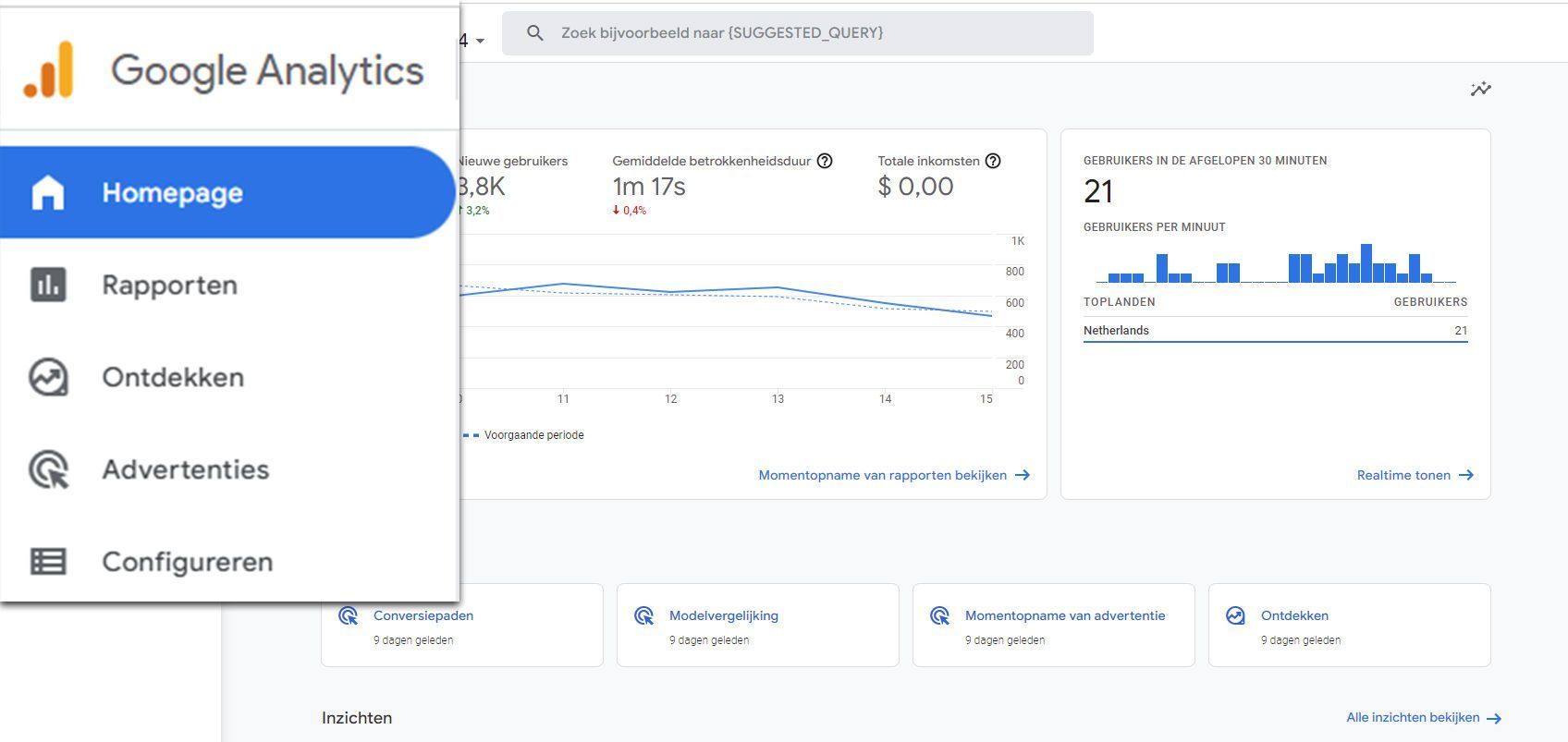Click the '$ 0,00' revenue value
The image size is (1568, 742).
click(x=915, y=187)
